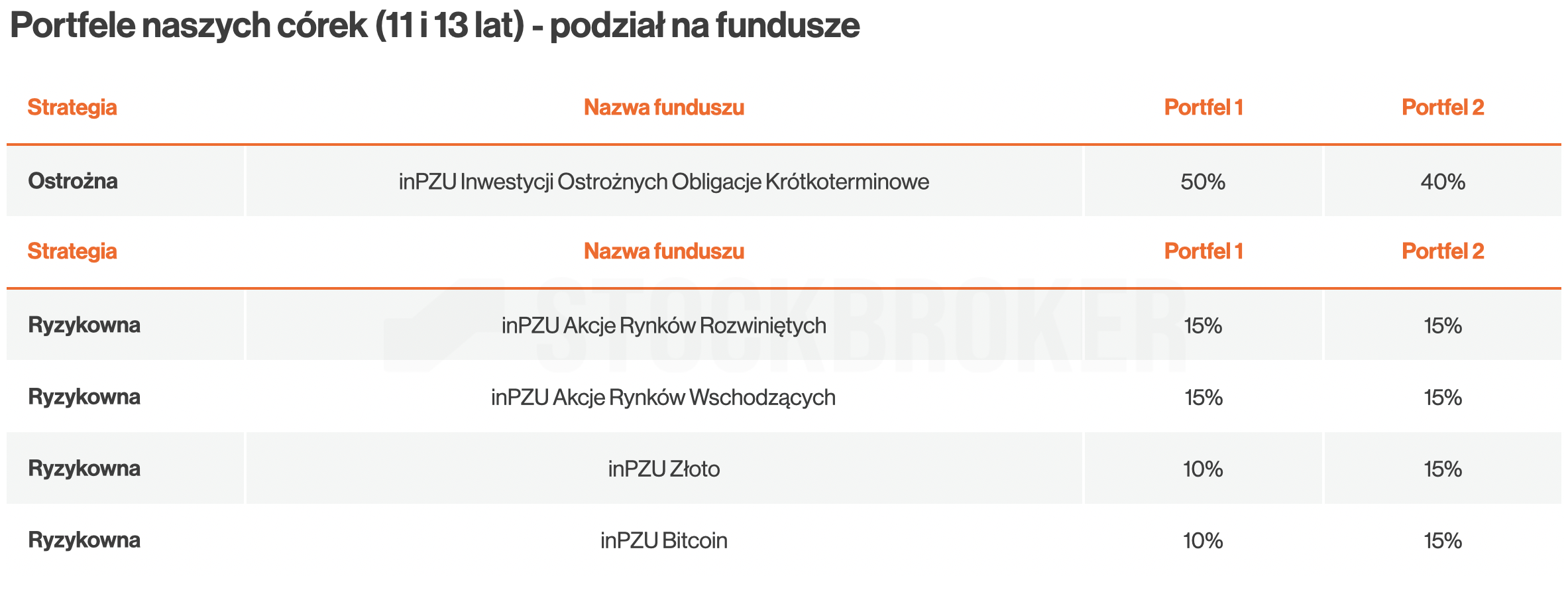The height and width of the screenshot is (590, 1568).
Task: Select the 50% Portfel 1 cell
Action: (x=1203, y=182)
